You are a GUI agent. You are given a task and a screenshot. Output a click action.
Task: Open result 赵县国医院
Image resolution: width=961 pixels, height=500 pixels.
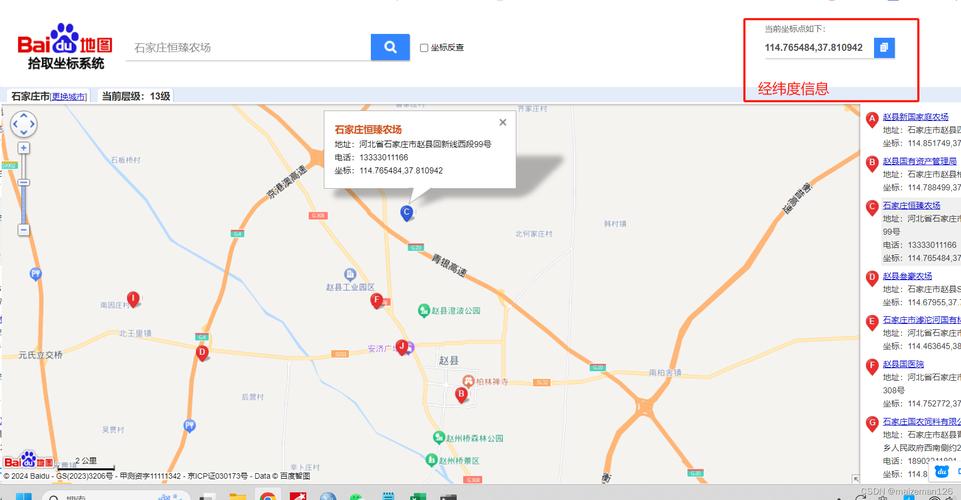903,364
